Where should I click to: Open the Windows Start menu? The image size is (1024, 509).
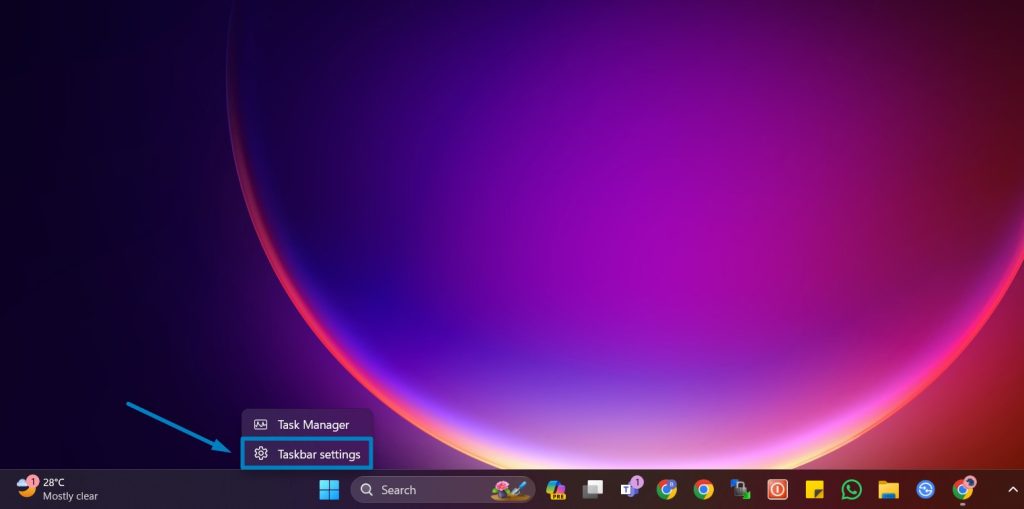coord(329,490)
